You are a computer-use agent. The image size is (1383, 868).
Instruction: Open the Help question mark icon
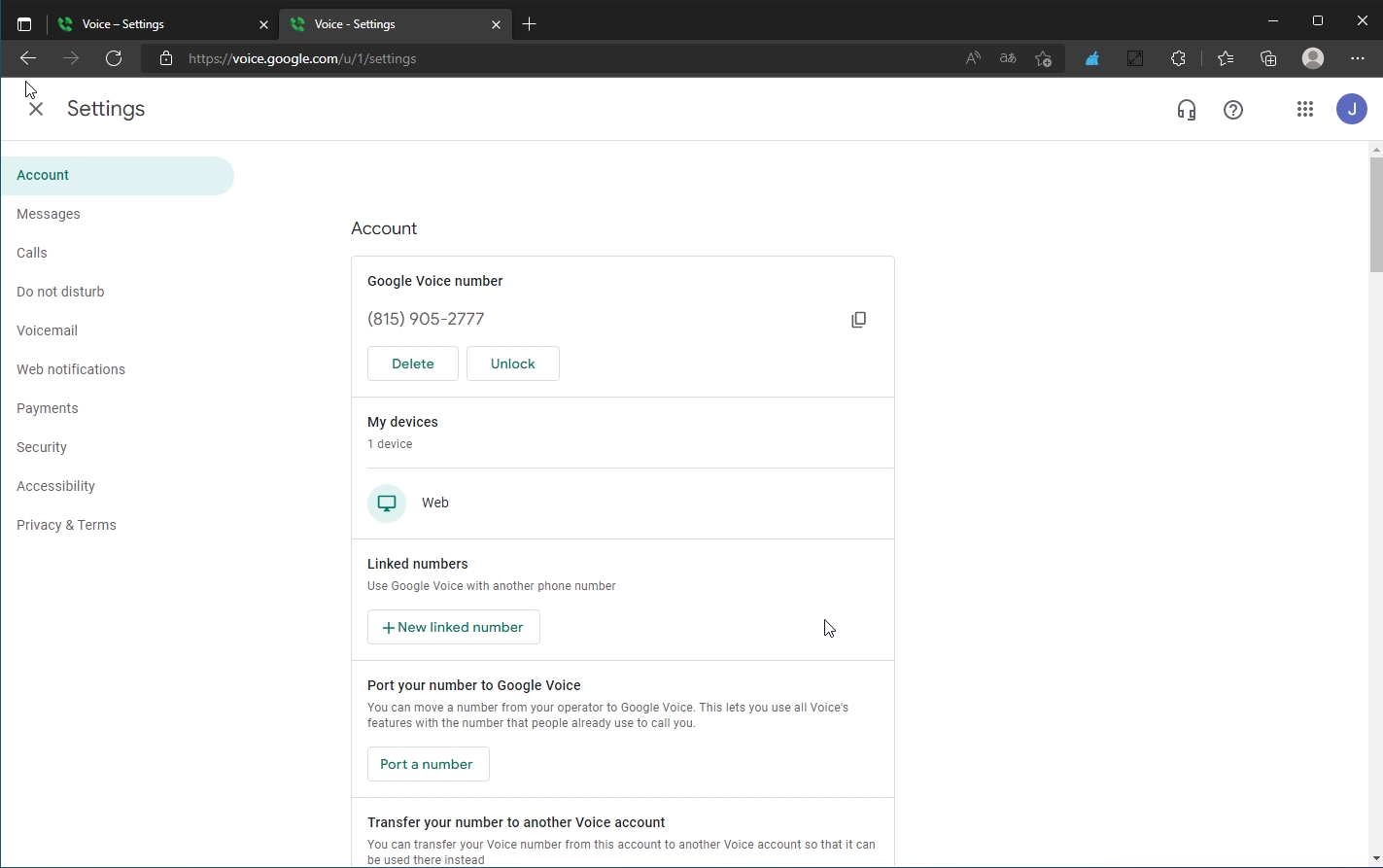pyautogui.click(x=1233, y=110)
